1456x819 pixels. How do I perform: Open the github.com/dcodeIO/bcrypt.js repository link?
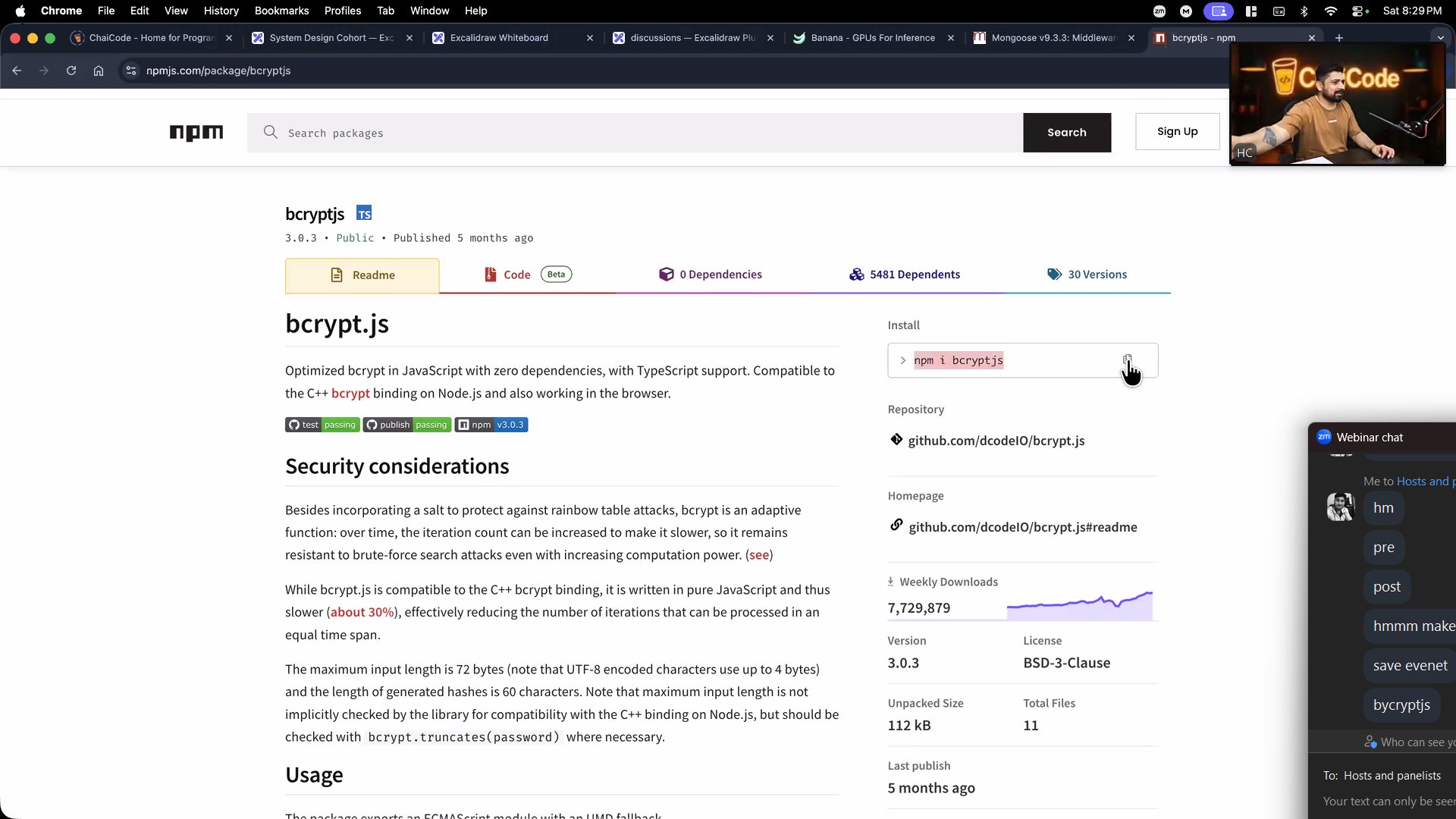pyautogui.click(x=996, y=441)
